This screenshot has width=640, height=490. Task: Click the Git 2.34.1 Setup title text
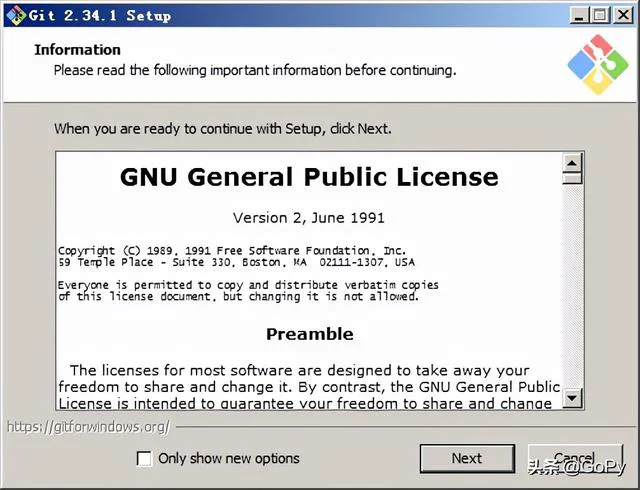100,16
